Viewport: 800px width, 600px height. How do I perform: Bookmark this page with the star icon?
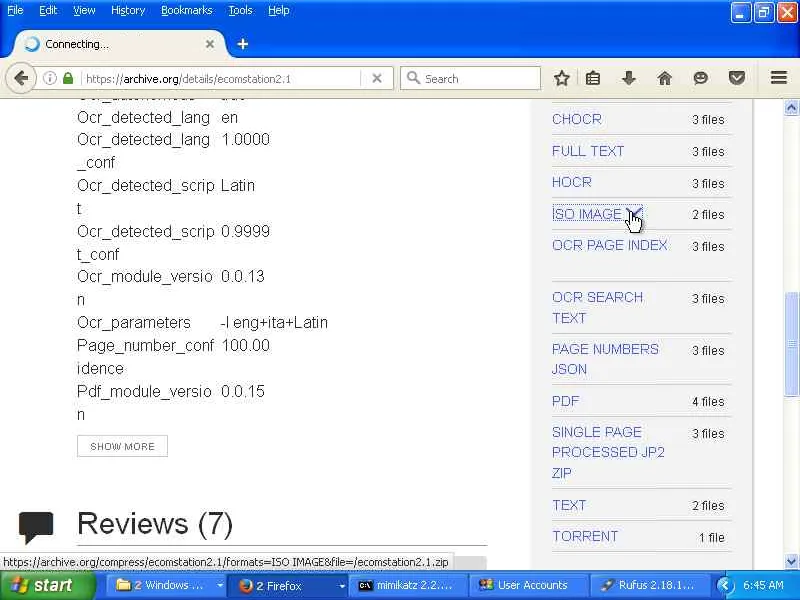pyautogui.click(x=562, y=78)
